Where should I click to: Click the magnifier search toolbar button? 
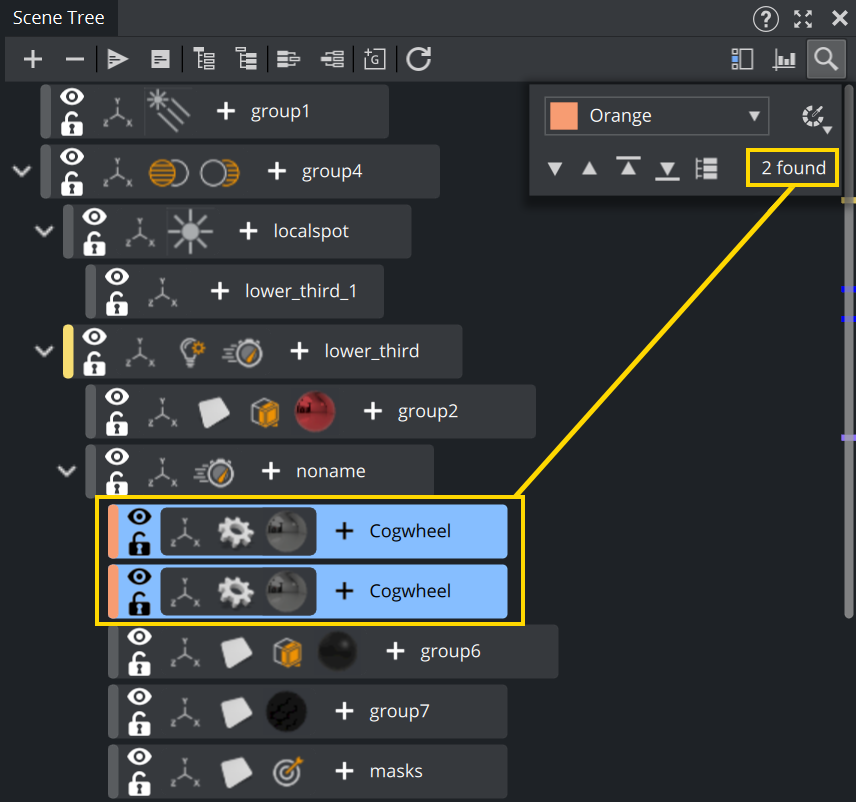pos(825,59)
